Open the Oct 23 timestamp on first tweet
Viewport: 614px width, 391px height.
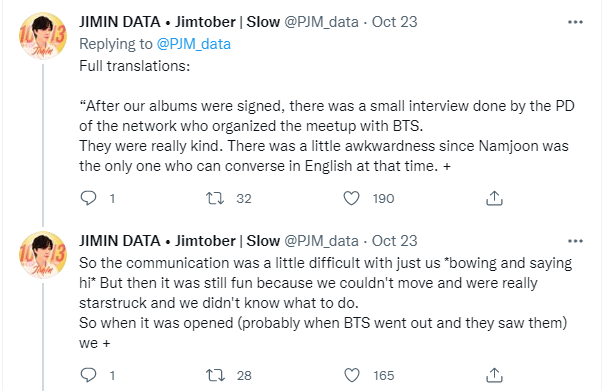pyautogui.click(x=394, y=22)
